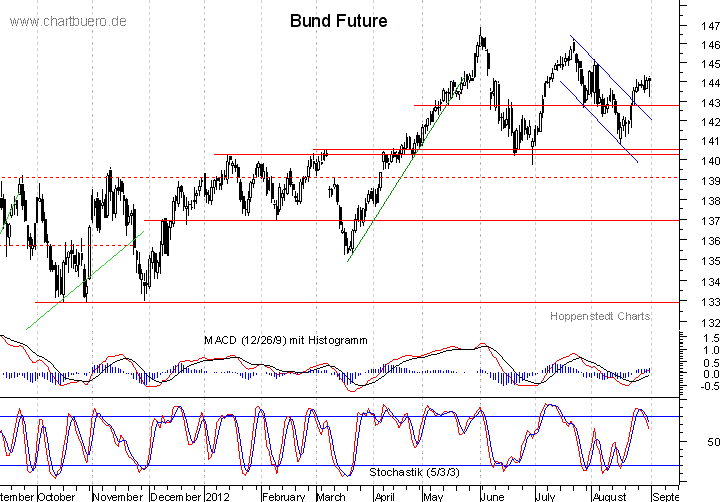Image resolution: width=723 pixels, height=502 pixels.
Task: Click the 145 price axis value
Action: coord(710,64)
